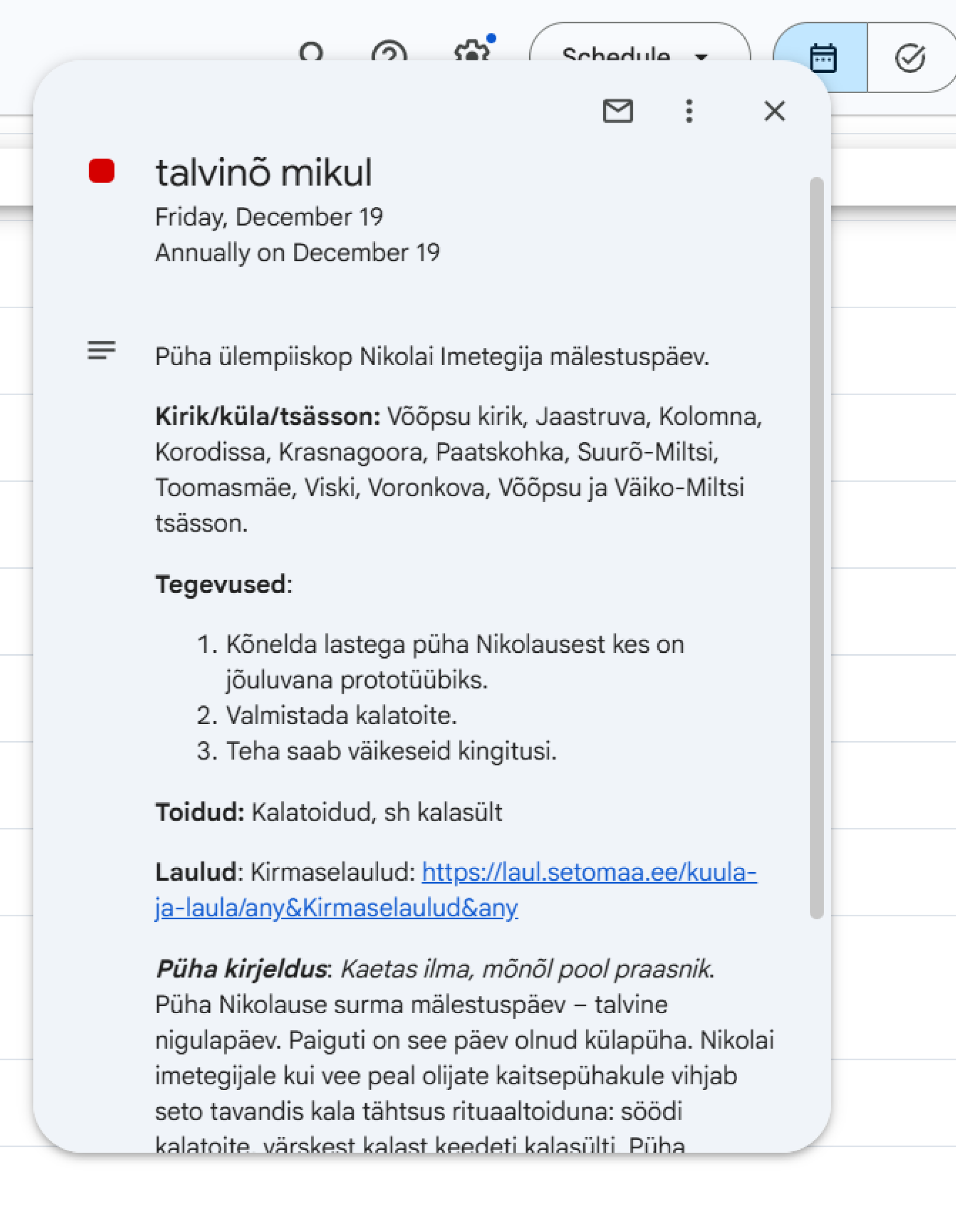Click the Friday, December 19 date text
The height and width of the screenshot is (1232, 956).
tap(269, 217)
